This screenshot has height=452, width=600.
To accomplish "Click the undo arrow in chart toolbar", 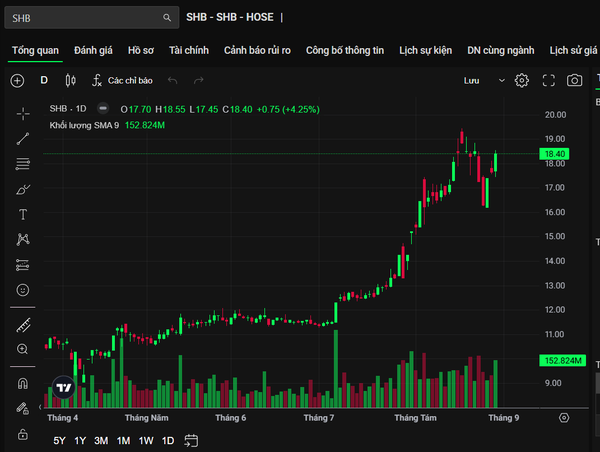I will pos(173,80).
